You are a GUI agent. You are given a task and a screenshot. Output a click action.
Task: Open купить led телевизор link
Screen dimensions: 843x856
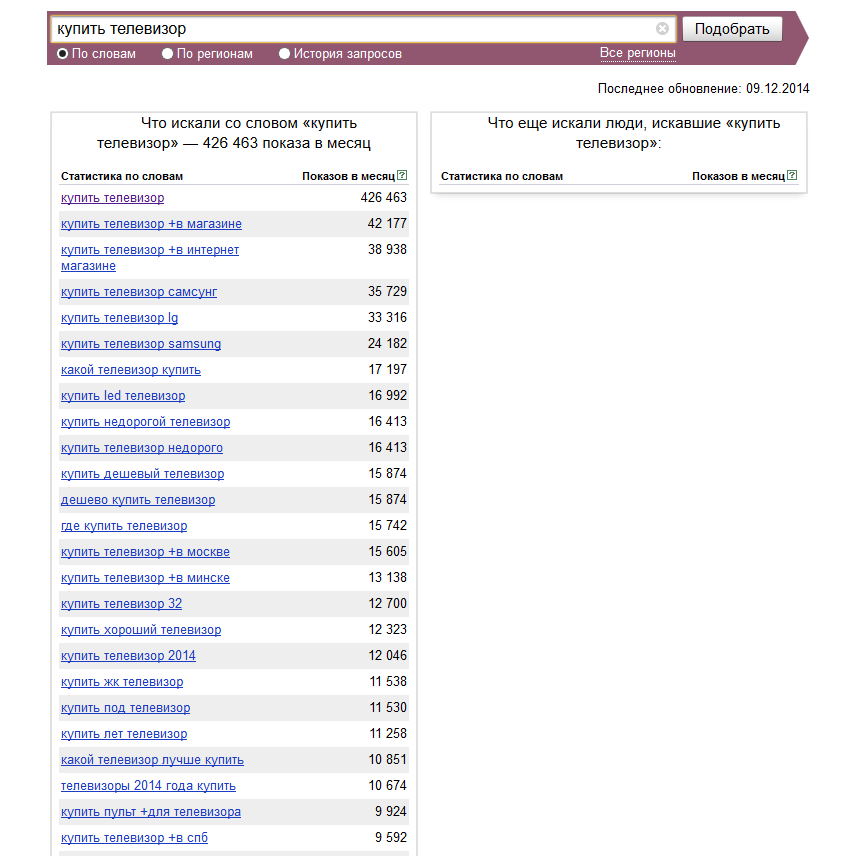(x=123, y=396)
